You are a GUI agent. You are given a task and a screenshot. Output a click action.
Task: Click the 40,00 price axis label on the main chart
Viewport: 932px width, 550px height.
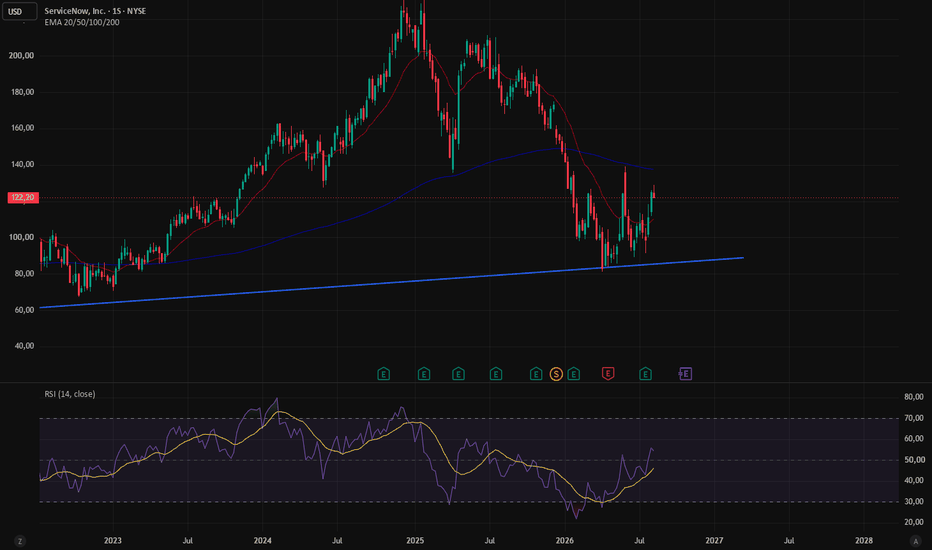pyautogui.click(x=24, y=346)
